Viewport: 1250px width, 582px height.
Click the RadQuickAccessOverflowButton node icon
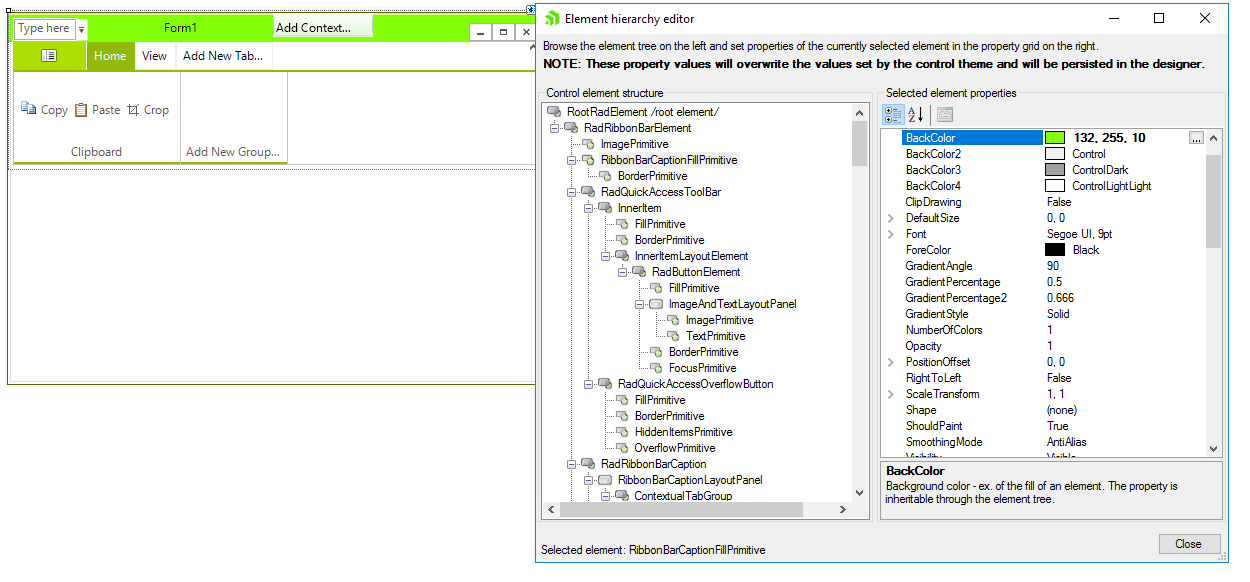pyautogui.click(x=605, y=384)
